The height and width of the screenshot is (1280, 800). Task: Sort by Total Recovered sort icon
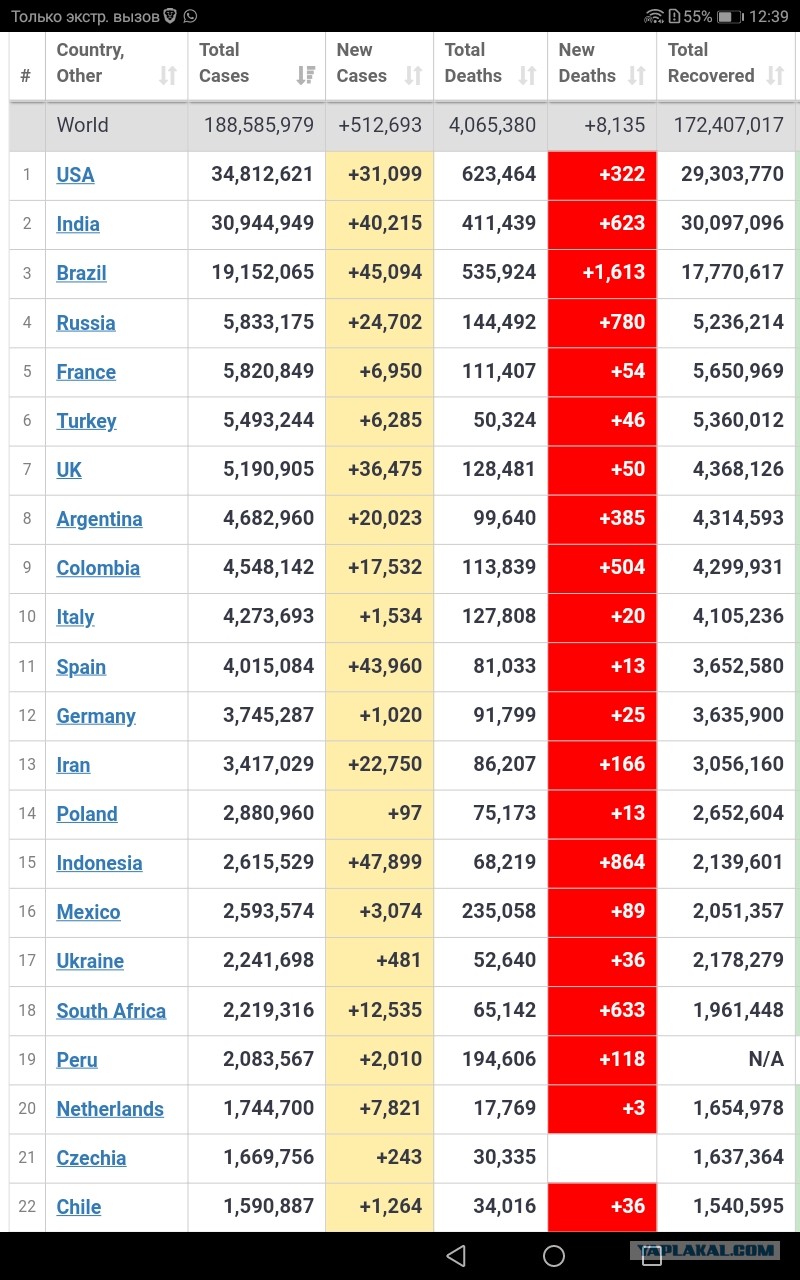775,75
